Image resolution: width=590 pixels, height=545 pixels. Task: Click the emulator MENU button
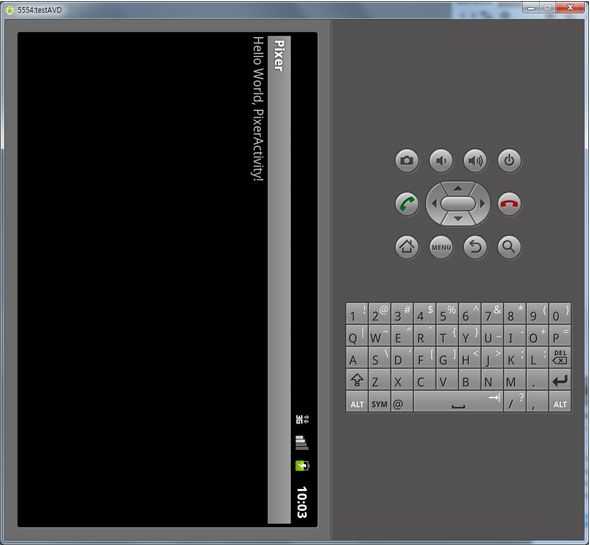pyautogui.click(x=441, y=247)
